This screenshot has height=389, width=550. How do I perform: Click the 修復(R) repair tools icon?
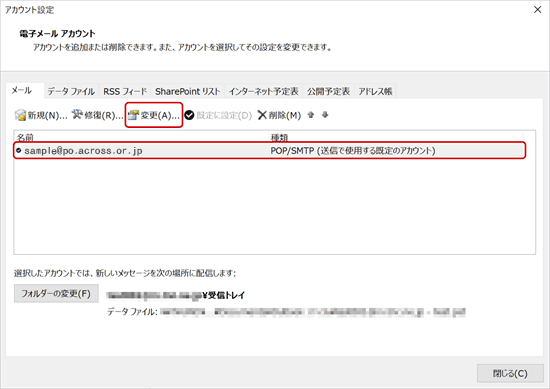coord(77,114)
